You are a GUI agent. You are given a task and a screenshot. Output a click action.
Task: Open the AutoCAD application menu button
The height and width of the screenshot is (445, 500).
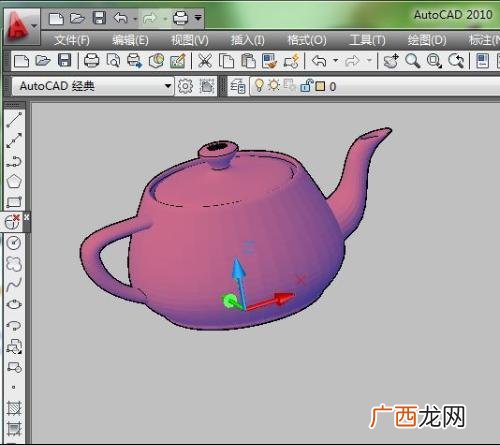[x=21, y=27]
